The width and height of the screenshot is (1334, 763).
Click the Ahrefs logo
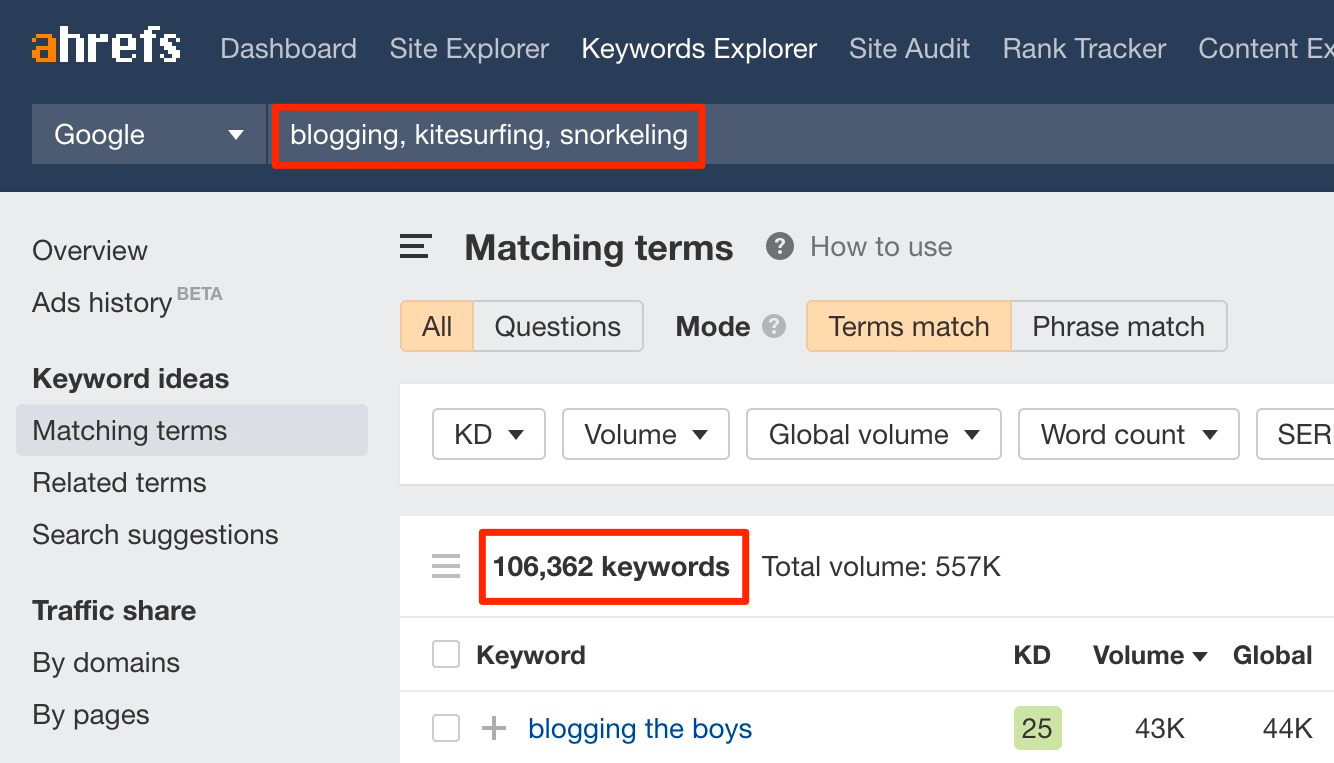click(106, 47)
